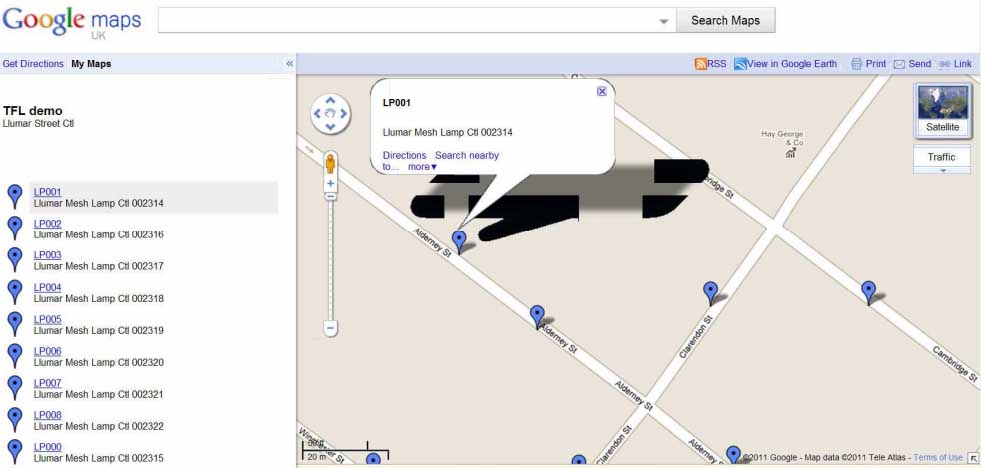Click the blue pin beside LP000
This screenshot has height=468, width=982.
pos(15,451)
